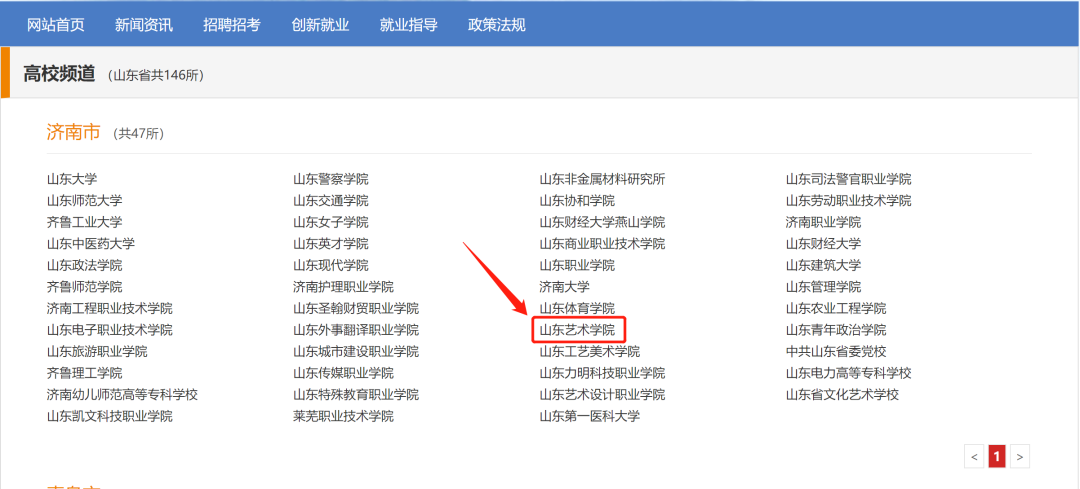
Task: Click 山东建筑大学 link
Action: pos(824,265)
